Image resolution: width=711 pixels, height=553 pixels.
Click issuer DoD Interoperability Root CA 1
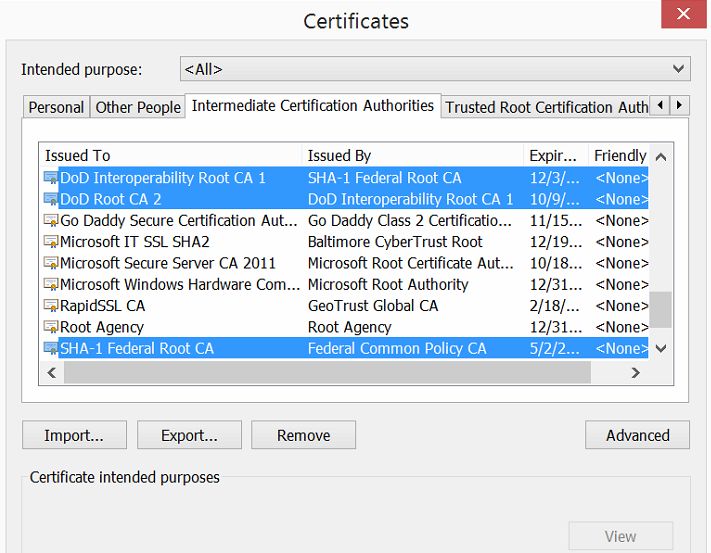point(410,199)
